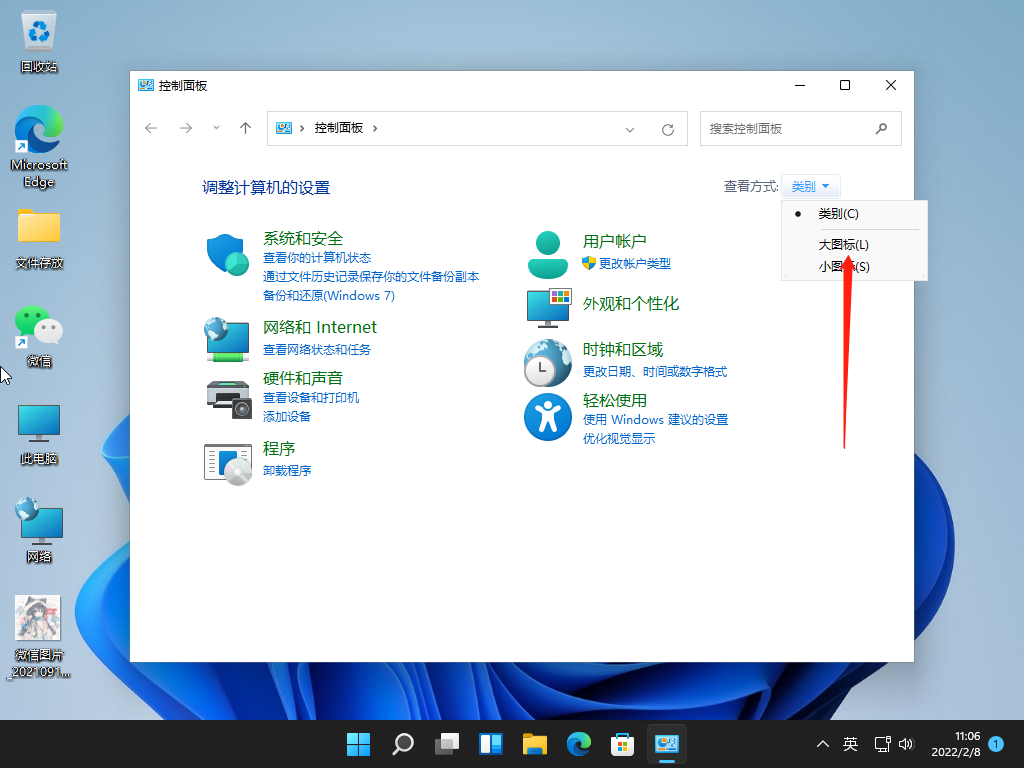Open the System and Security shield icon
Image resolution: width=1024 pixels, height=768 pixels.
[x=227, y=255]
